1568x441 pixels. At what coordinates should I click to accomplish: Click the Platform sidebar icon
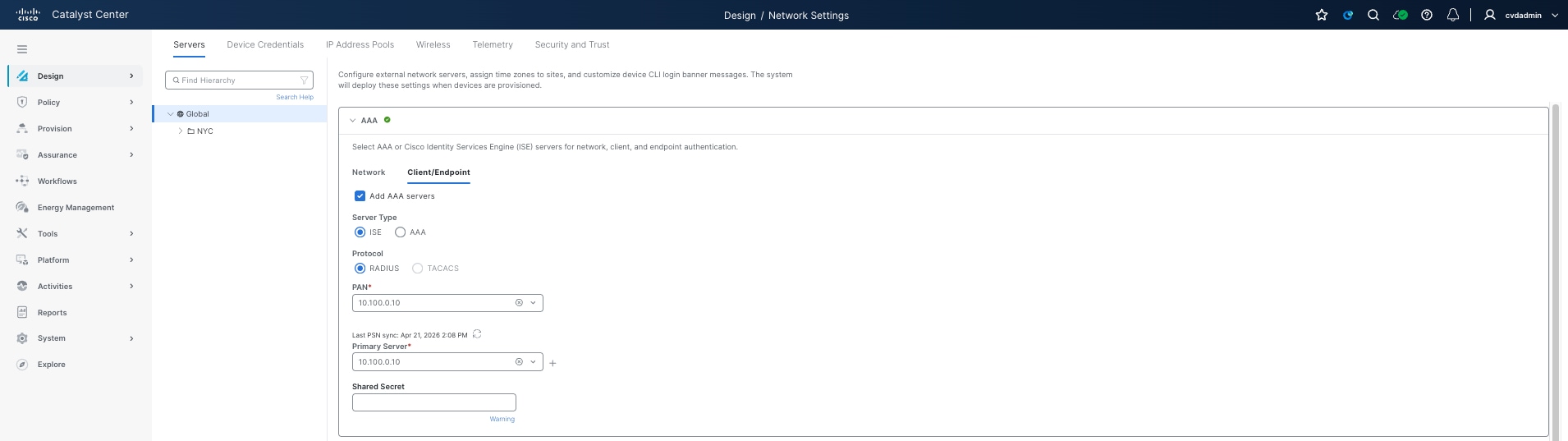tap(22, 260)
